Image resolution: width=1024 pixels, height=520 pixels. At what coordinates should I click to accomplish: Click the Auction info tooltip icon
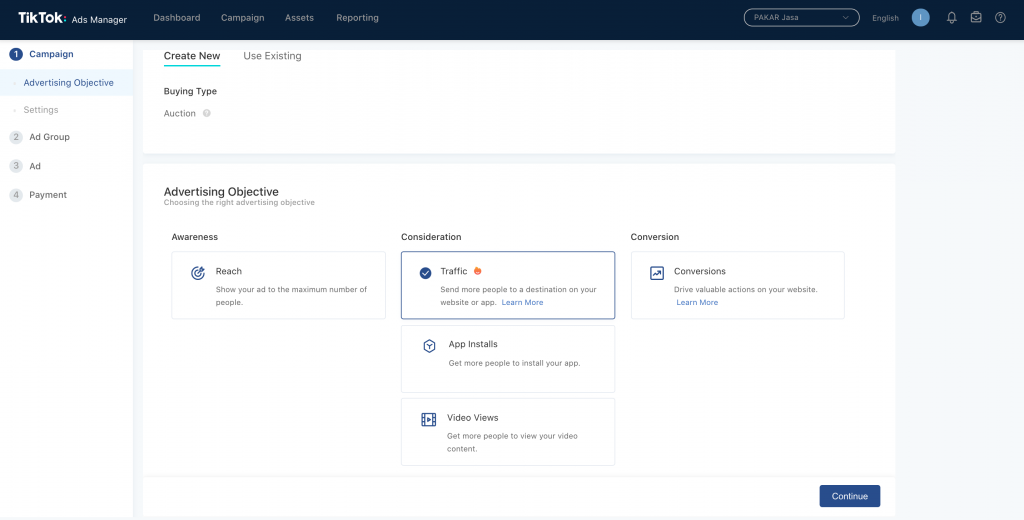click(206, 113)
